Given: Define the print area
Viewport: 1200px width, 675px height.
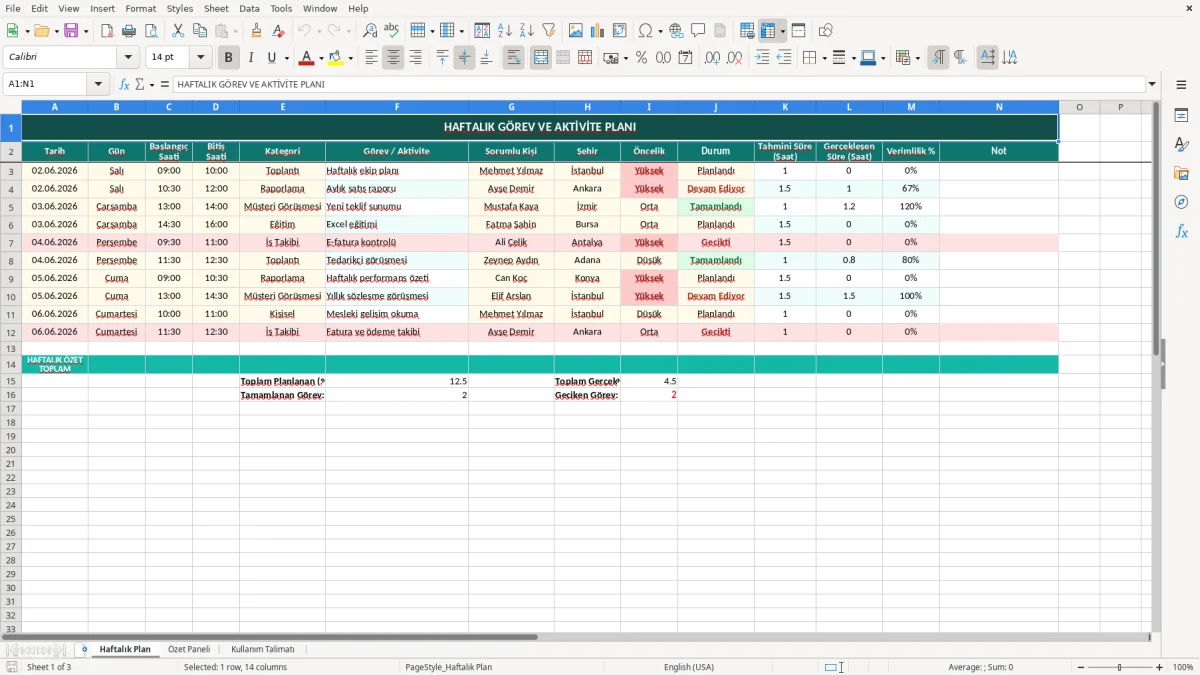Looking at the screenshot, I should pos(747,31).
